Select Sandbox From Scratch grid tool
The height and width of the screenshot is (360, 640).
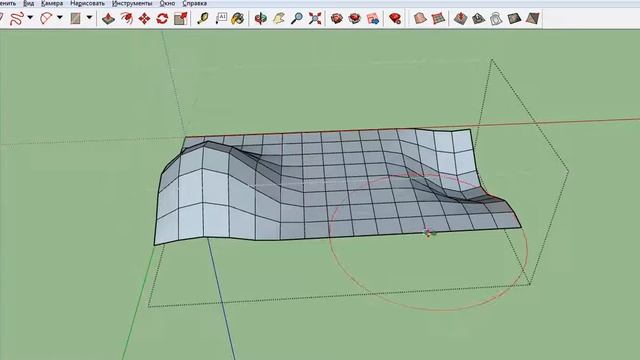pos(438,18)
